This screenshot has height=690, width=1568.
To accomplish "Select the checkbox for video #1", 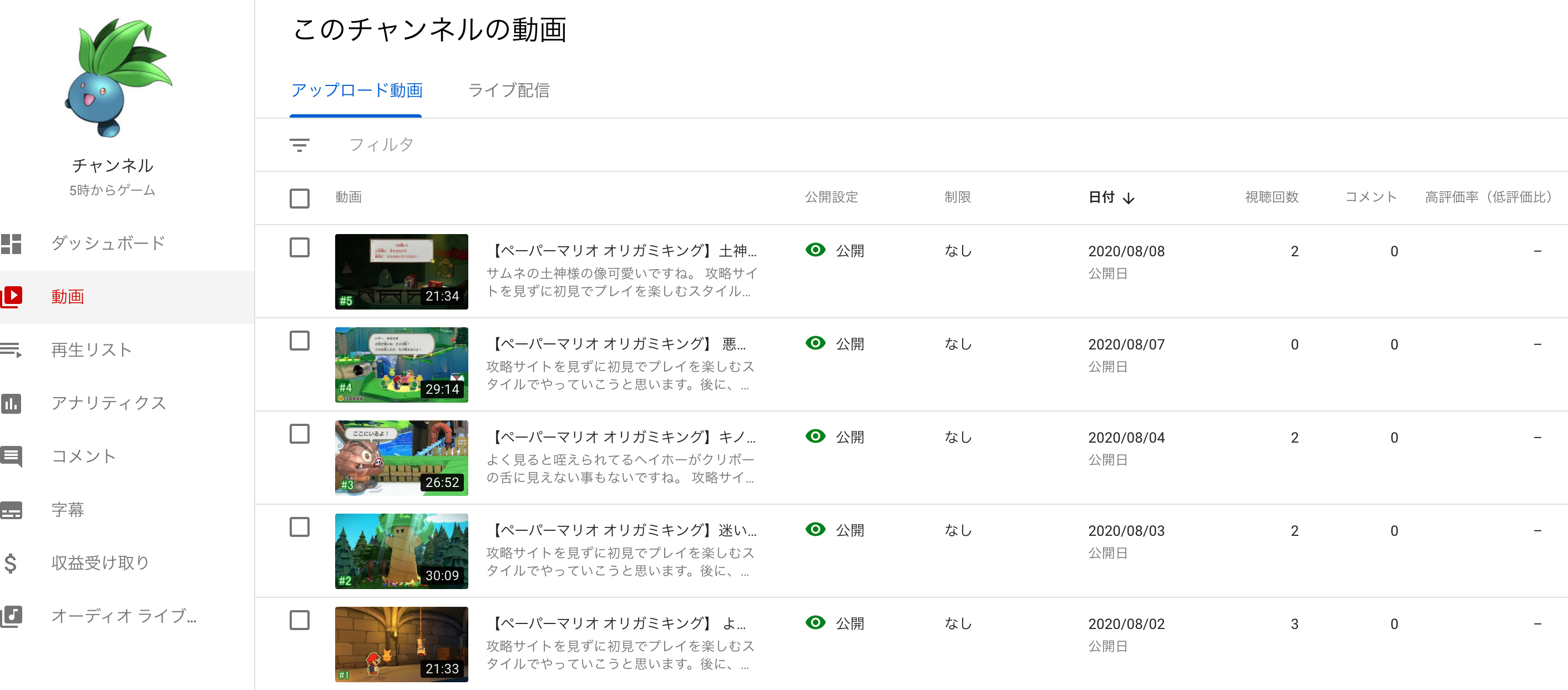I will pos(299,620).
